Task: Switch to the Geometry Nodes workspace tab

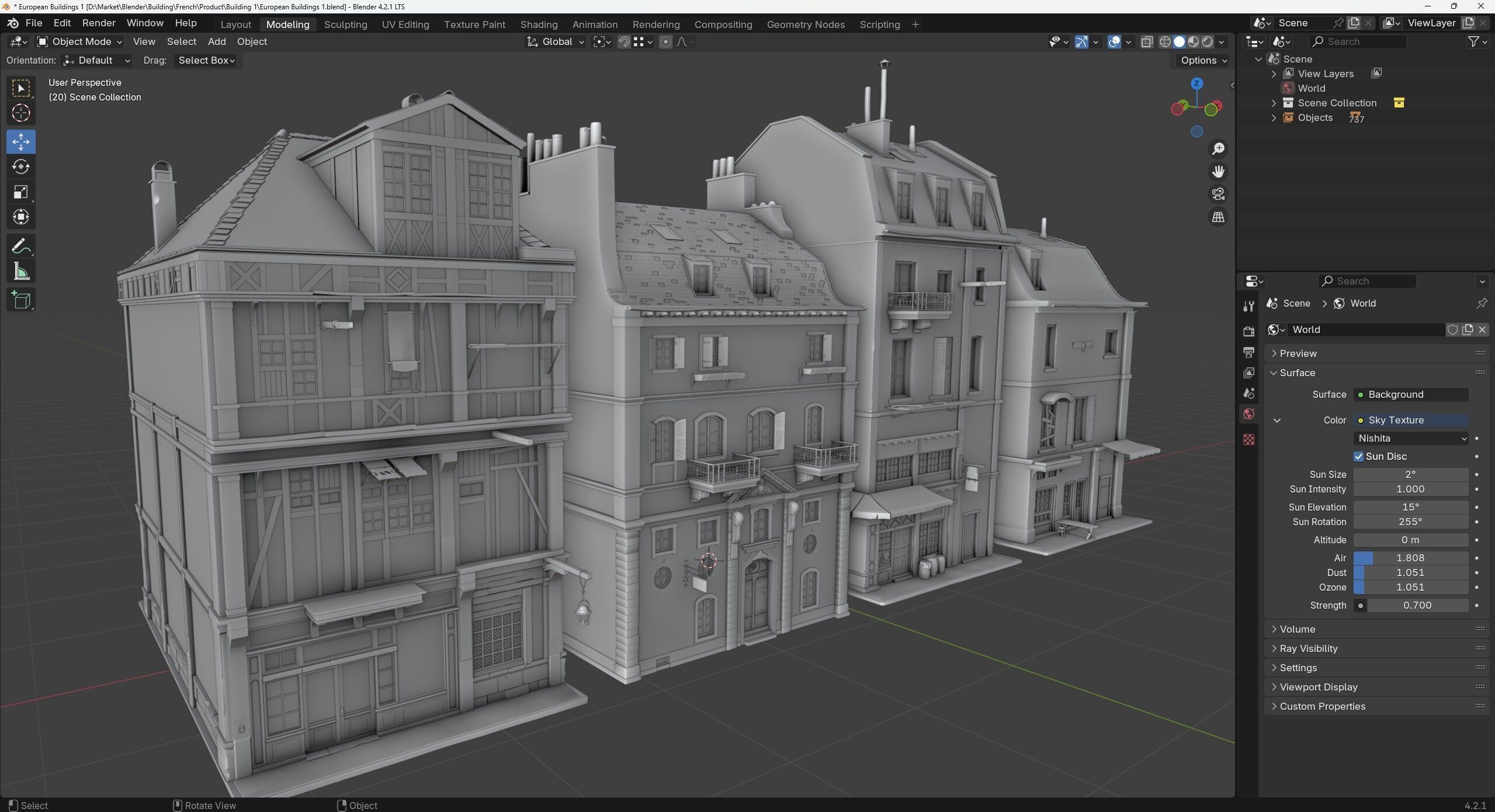Action: 806,25
